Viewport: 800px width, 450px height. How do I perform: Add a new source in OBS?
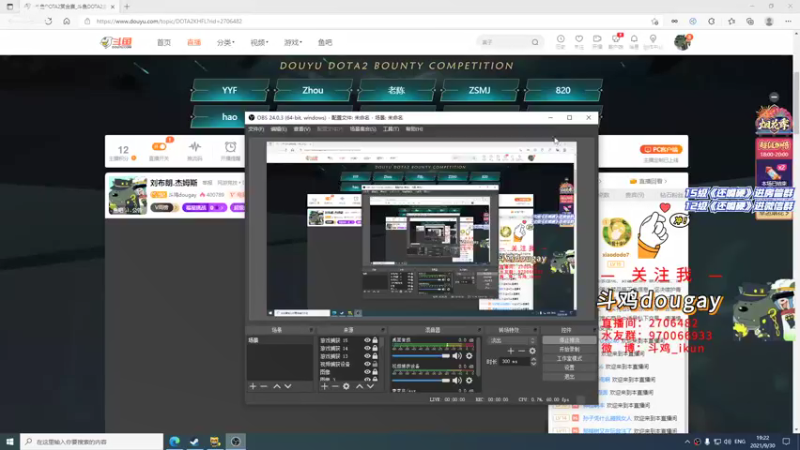click(324, 386)
